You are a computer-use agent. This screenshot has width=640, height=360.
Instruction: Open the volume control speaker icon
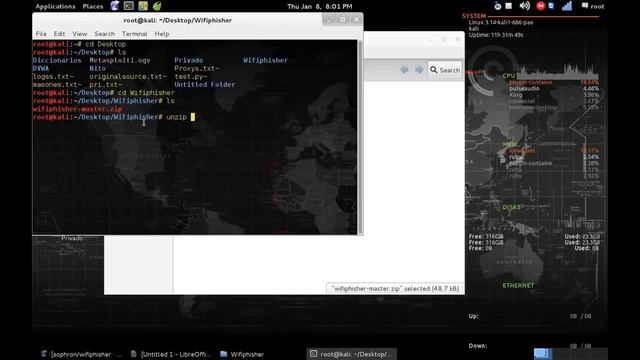coord(524,6)
